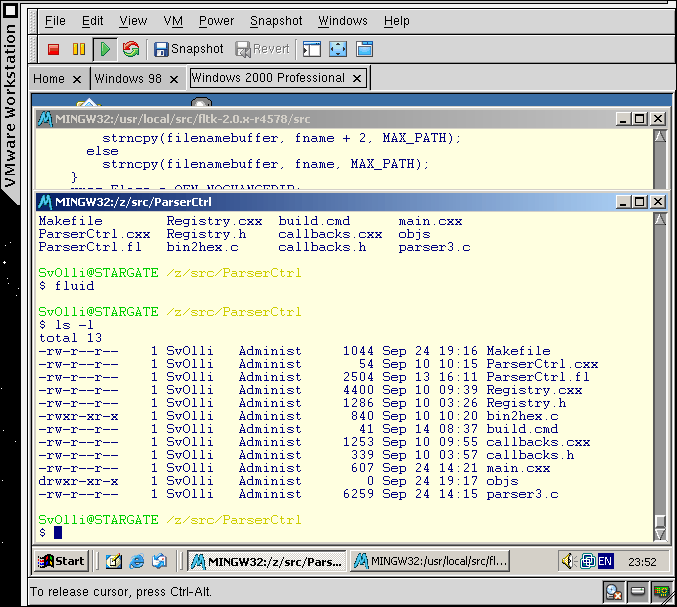Screen dimensions: 677x607
Task: Open the View menu
Action: pyautogui.click(x=133, y=21)
